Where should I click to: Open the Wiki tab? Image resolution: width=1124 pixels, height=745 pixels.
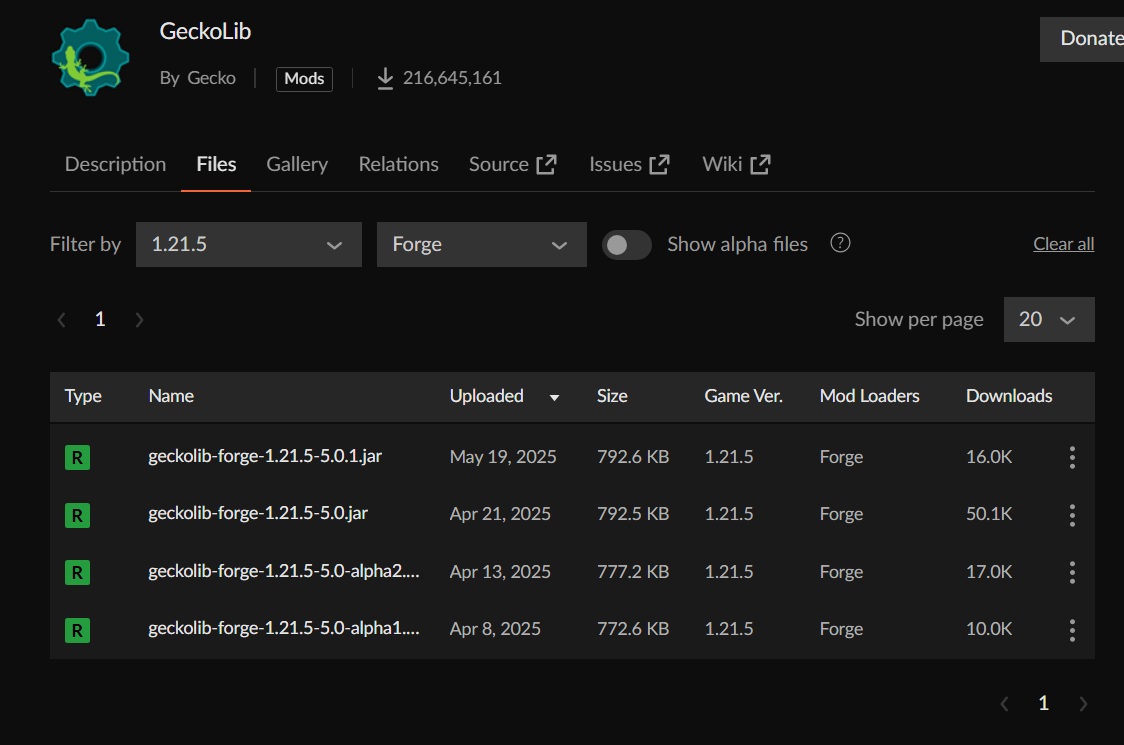coord(736,164)
